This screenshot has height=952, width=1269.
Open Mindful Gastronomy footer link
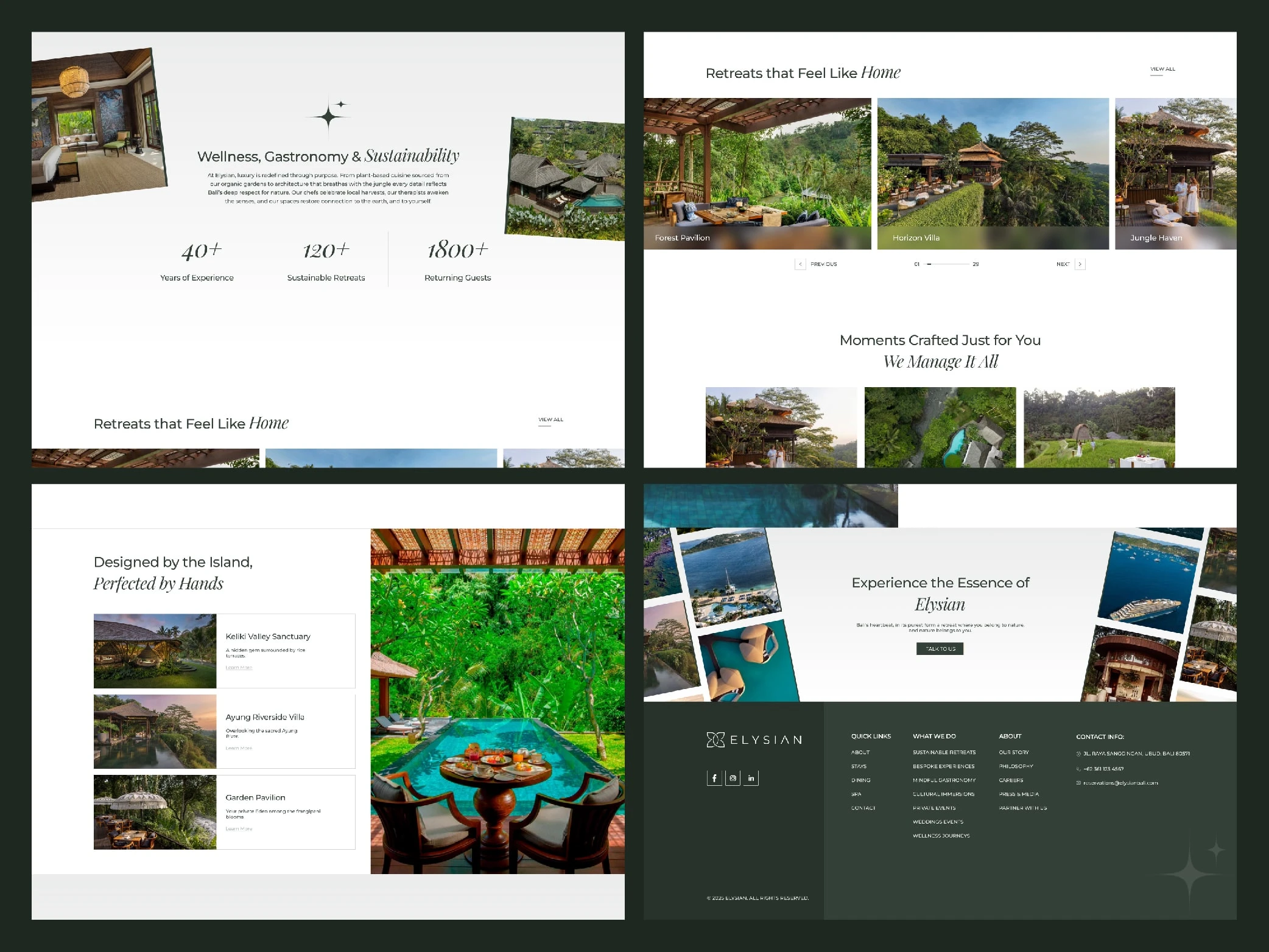point(944,780)
